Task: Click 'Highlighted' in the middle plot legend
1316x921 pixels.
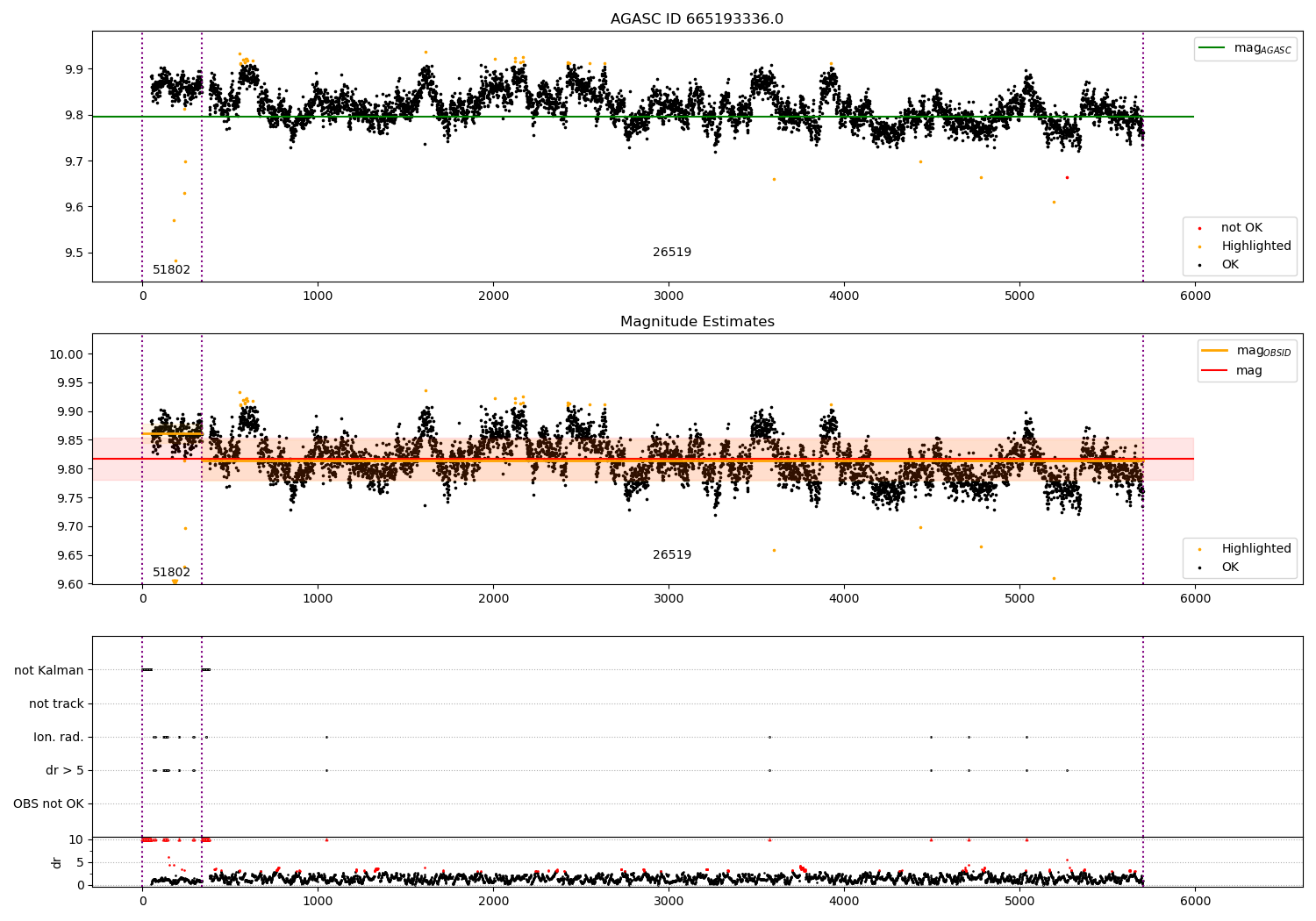Action: coord(1255,549)
